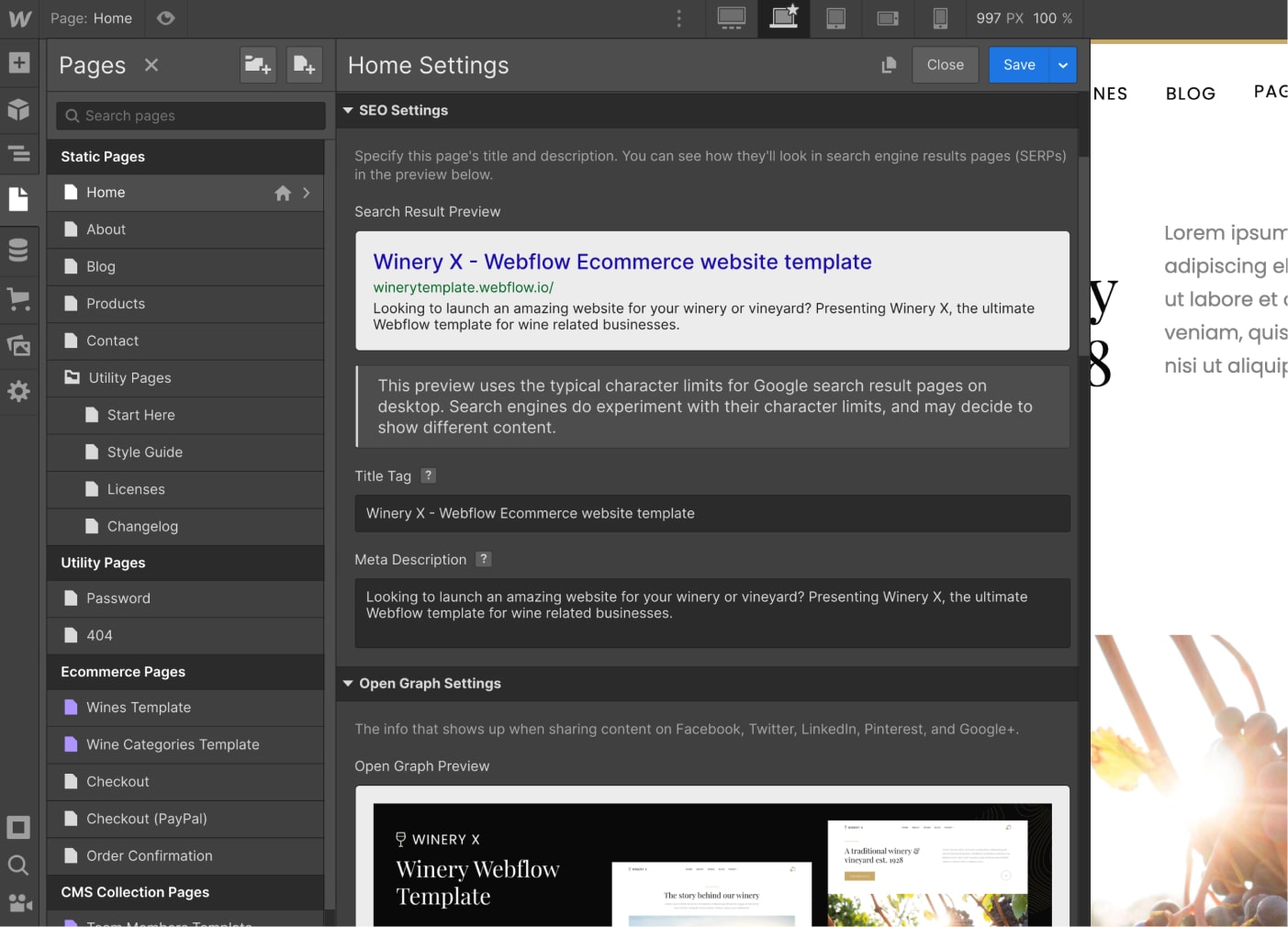Open the Ecommerce panel
This screenshot has width=1288, height=927.
pos(19,299)
